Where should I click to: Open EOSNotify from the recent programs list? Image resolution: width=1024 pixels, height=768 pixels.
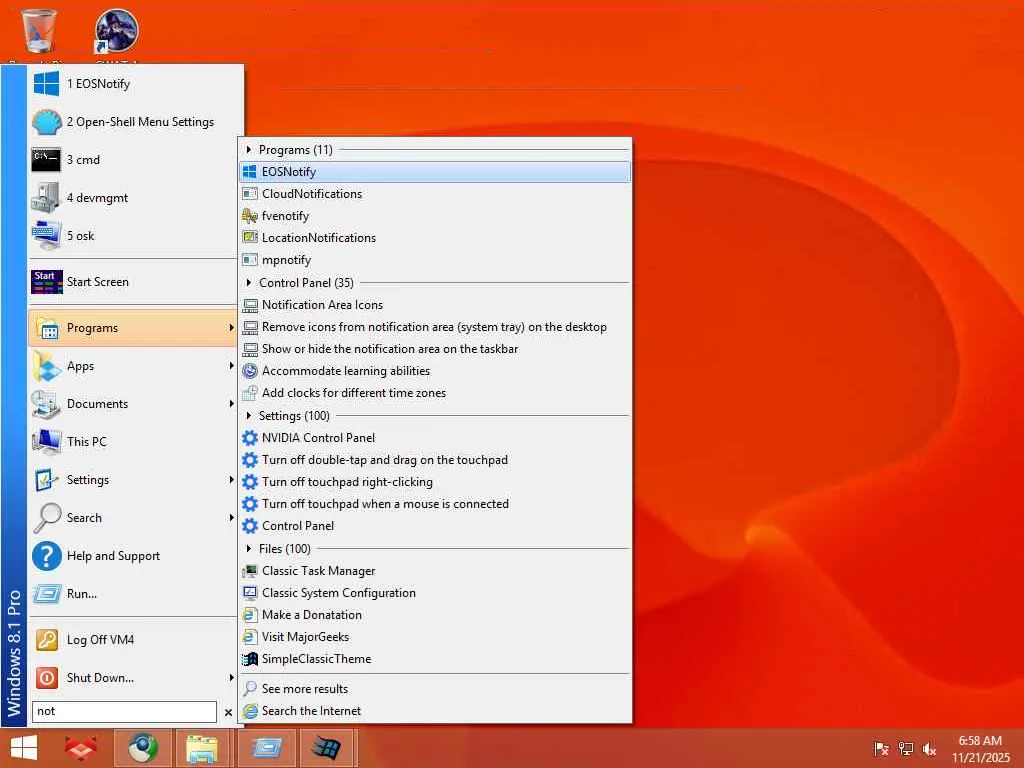click(x=133, y=84)
